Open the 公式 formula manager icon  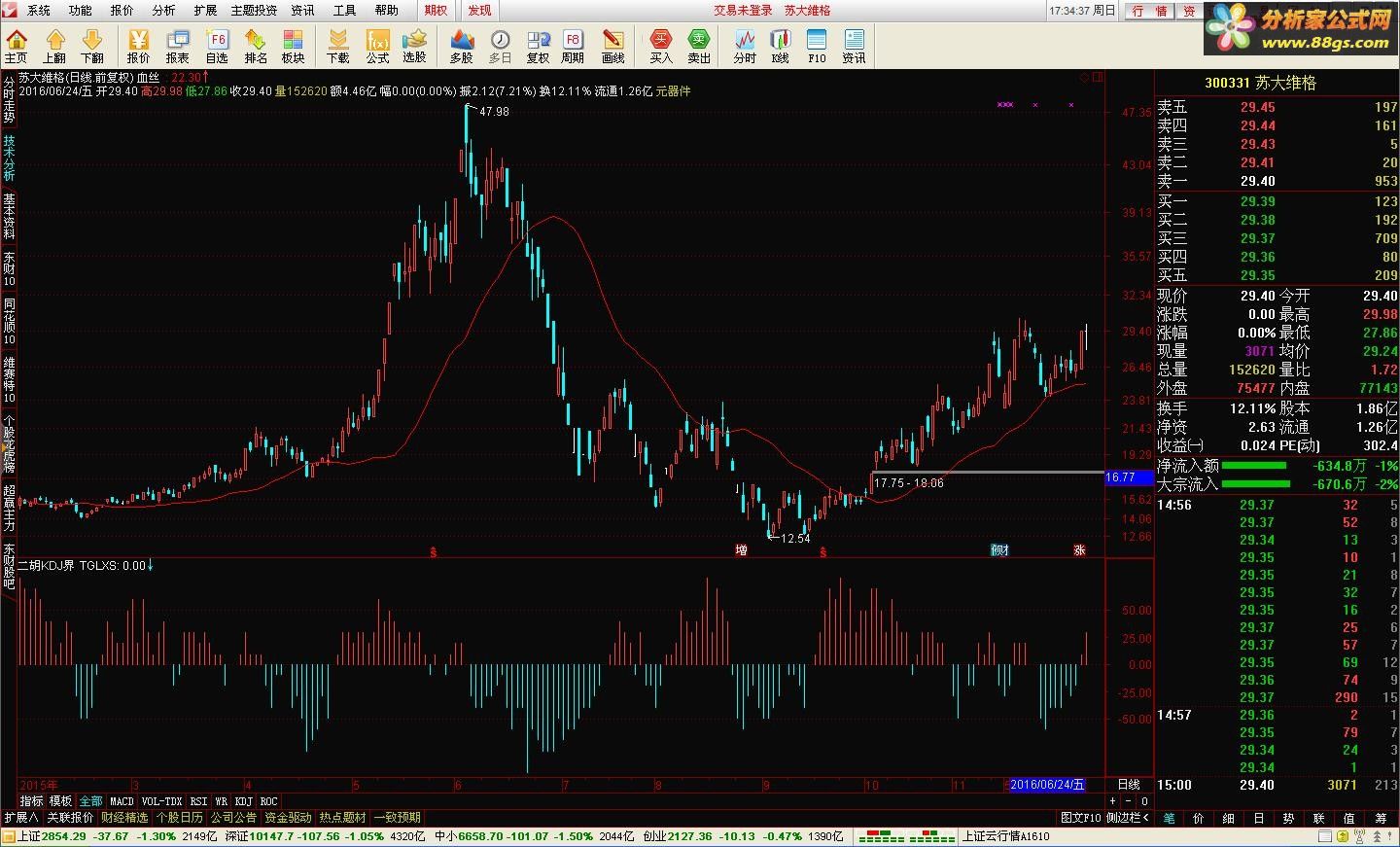pos(377,46)
